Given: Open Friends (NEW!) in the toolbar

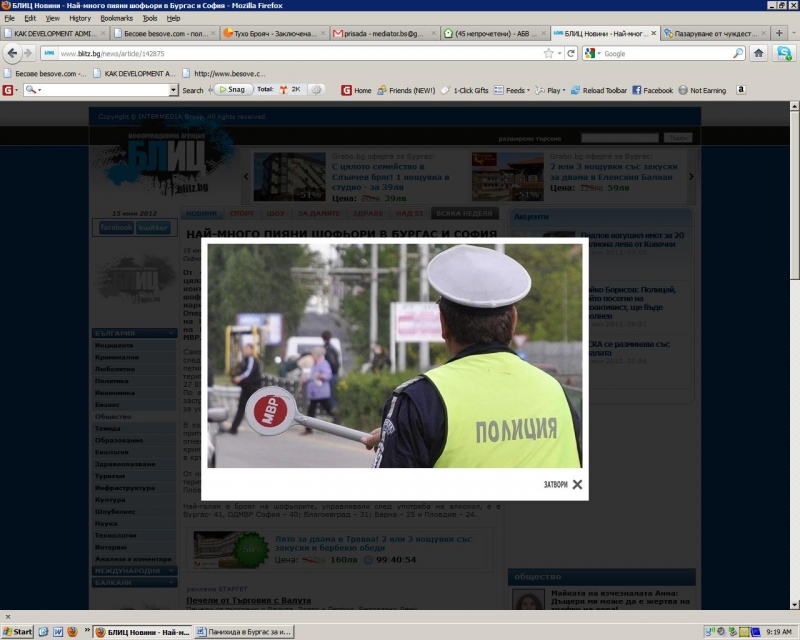Looking at the screenshot, I should pyautogui.click(x=406, y=90).
